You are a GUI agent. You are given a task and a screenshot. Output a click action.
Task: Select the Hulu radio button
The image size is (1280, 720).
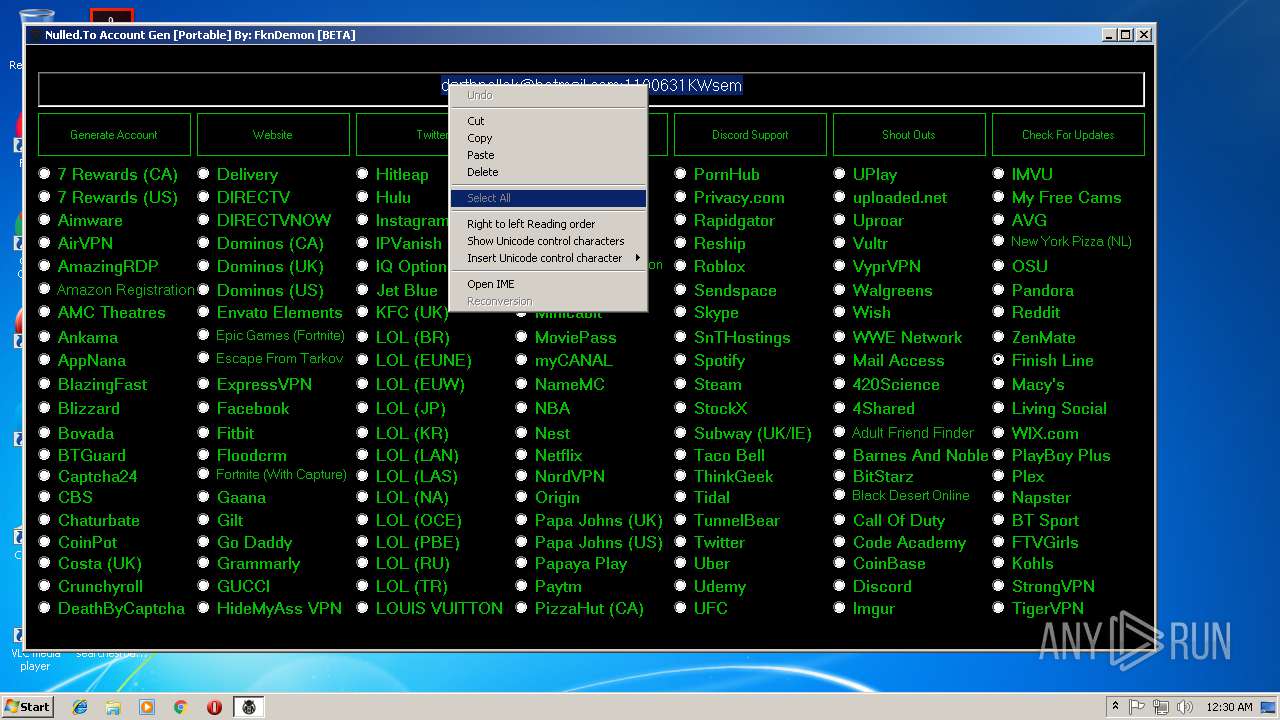[x=362, y=197]
